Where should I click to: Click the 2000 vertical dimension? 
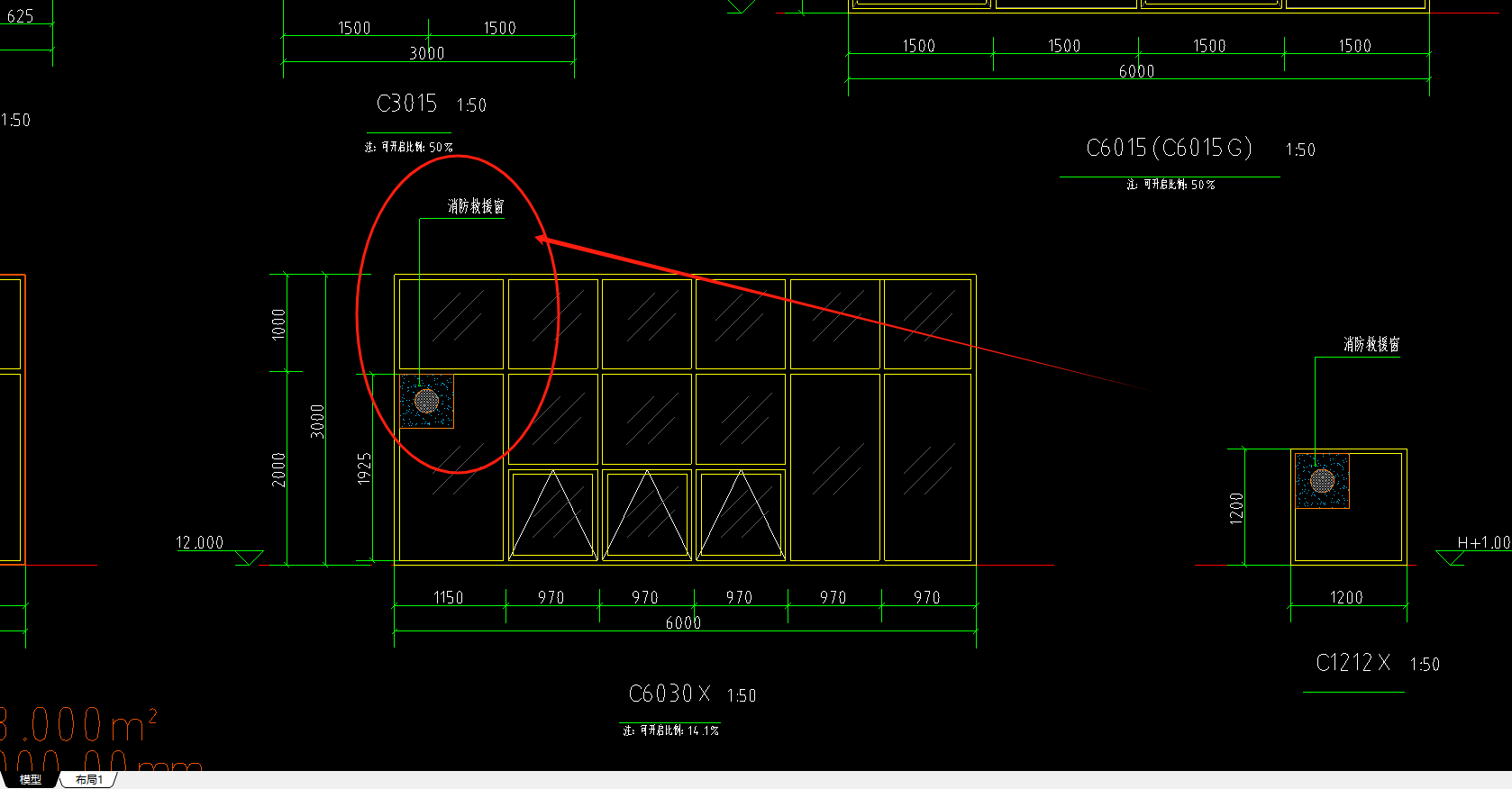[x=278, y=470]
